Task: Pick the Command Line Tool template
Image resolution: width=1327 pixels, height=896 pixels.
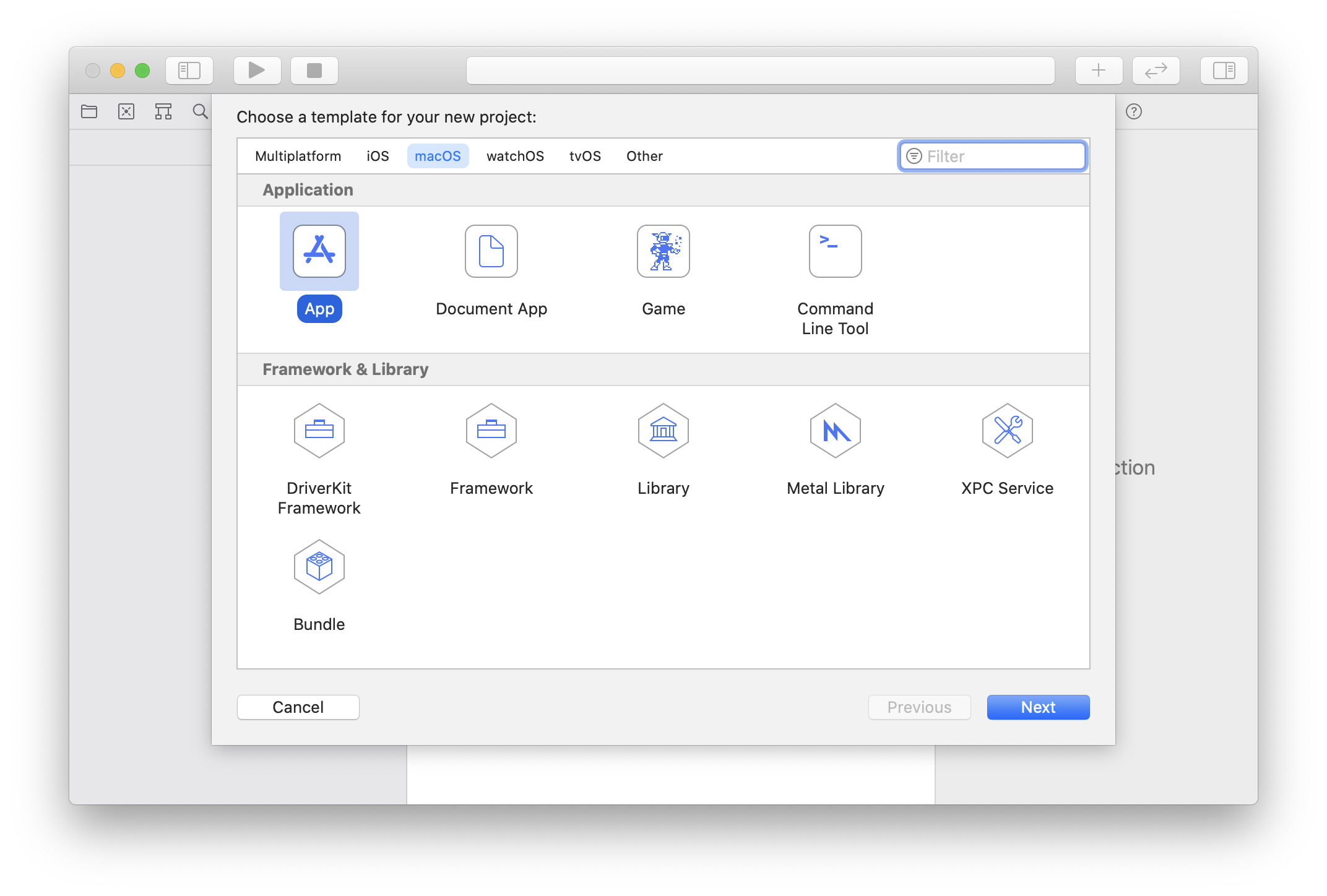Action: 835,251
